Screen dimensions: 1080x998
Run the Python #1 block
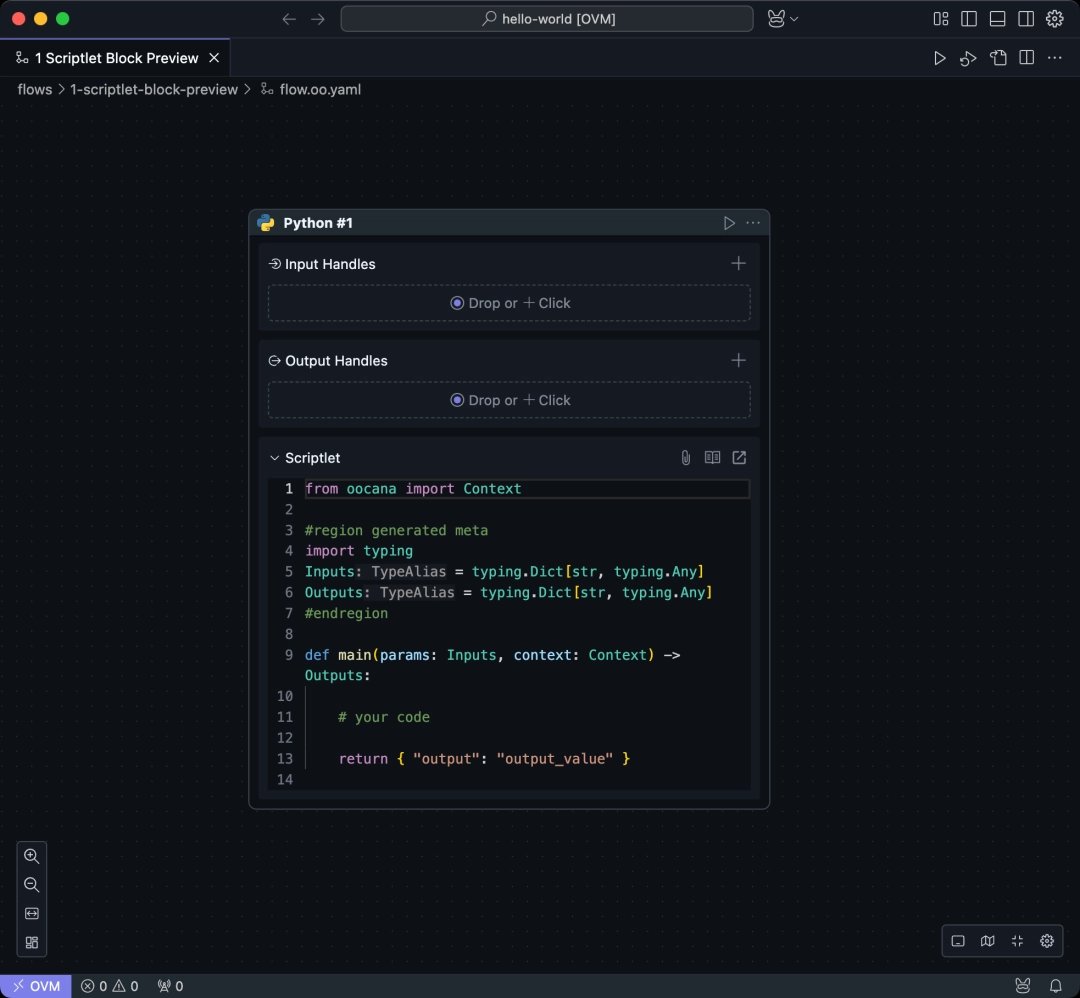(x=730, y=222)
